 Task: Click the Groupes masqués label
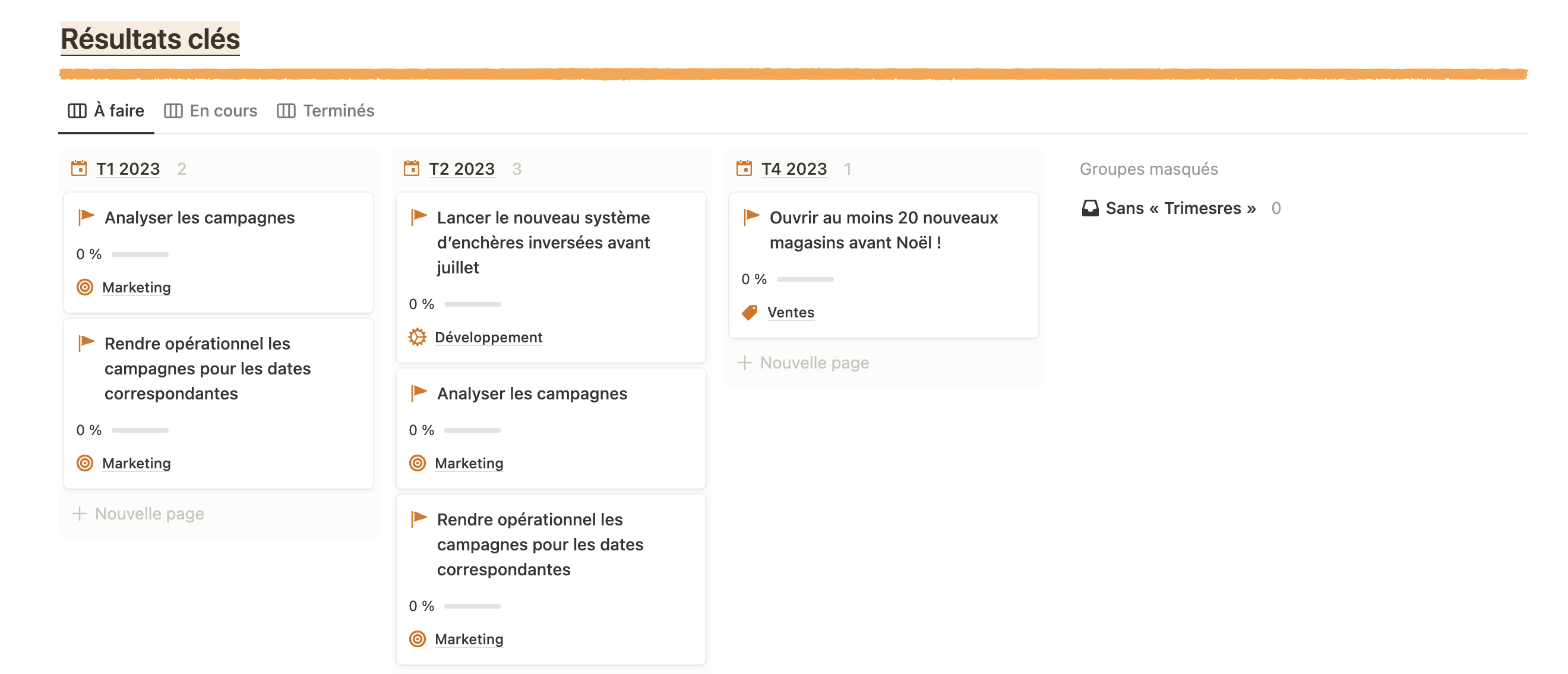[1149, 169]
